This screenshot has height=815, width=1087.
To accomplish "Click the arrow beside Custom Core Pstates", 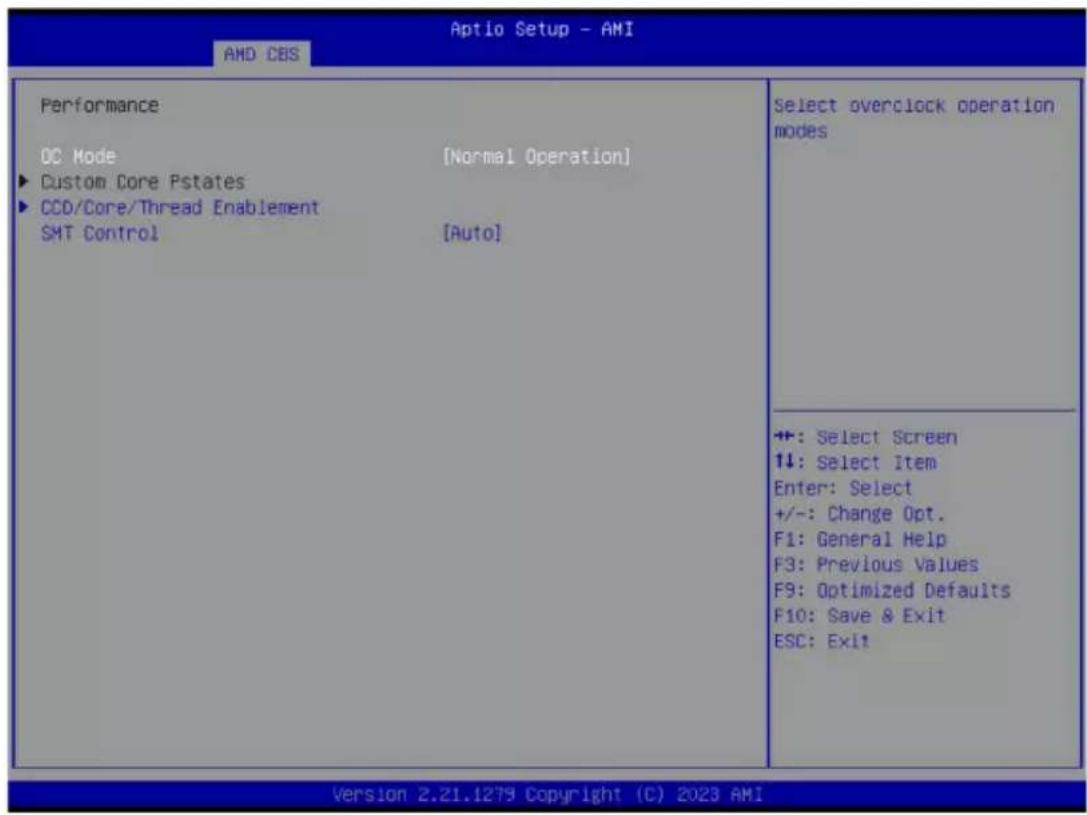I will click(26, 182).
